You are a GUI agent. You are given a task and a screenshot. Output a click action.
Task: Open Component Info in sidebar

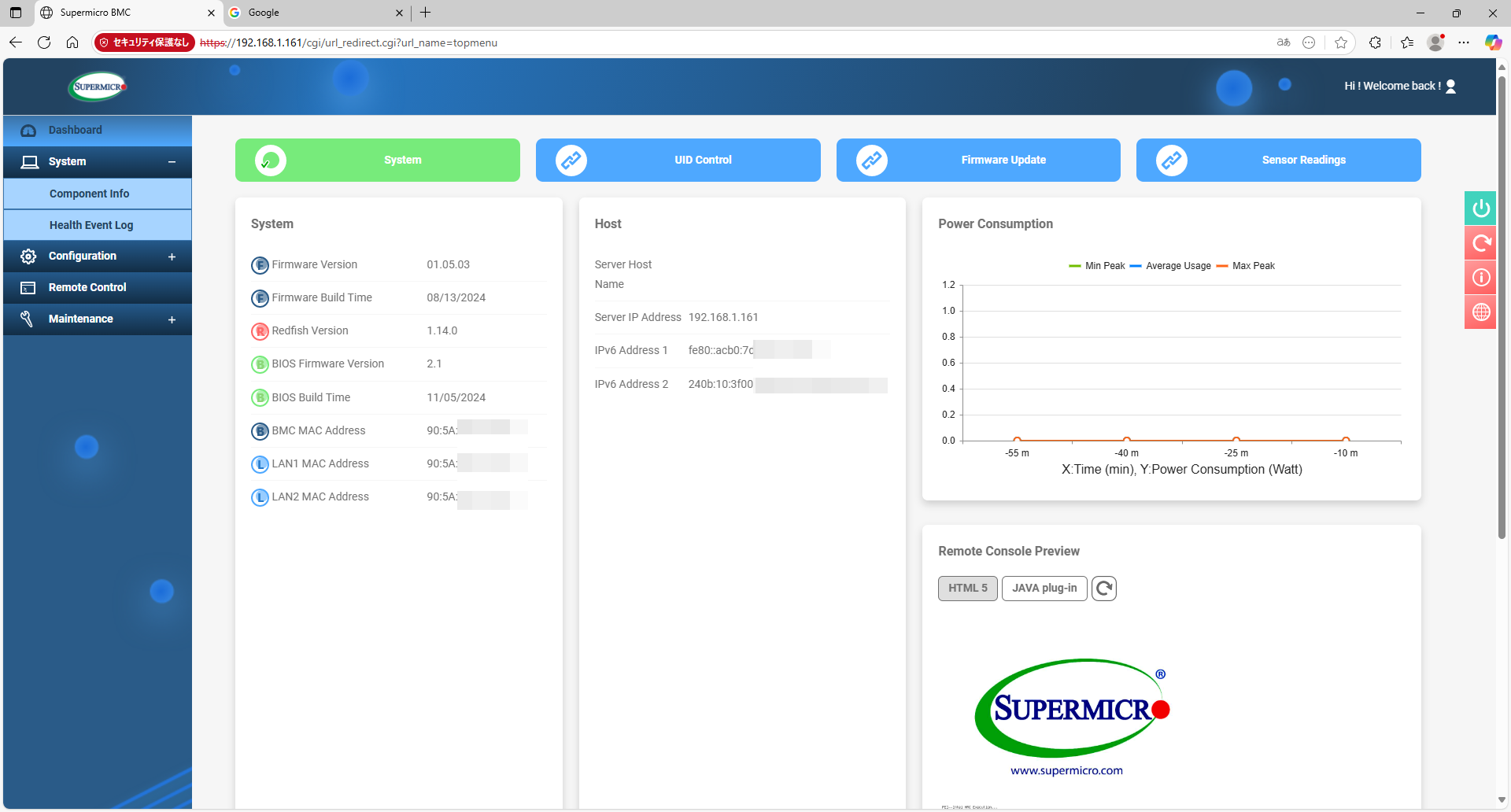[x=89, y=194]
